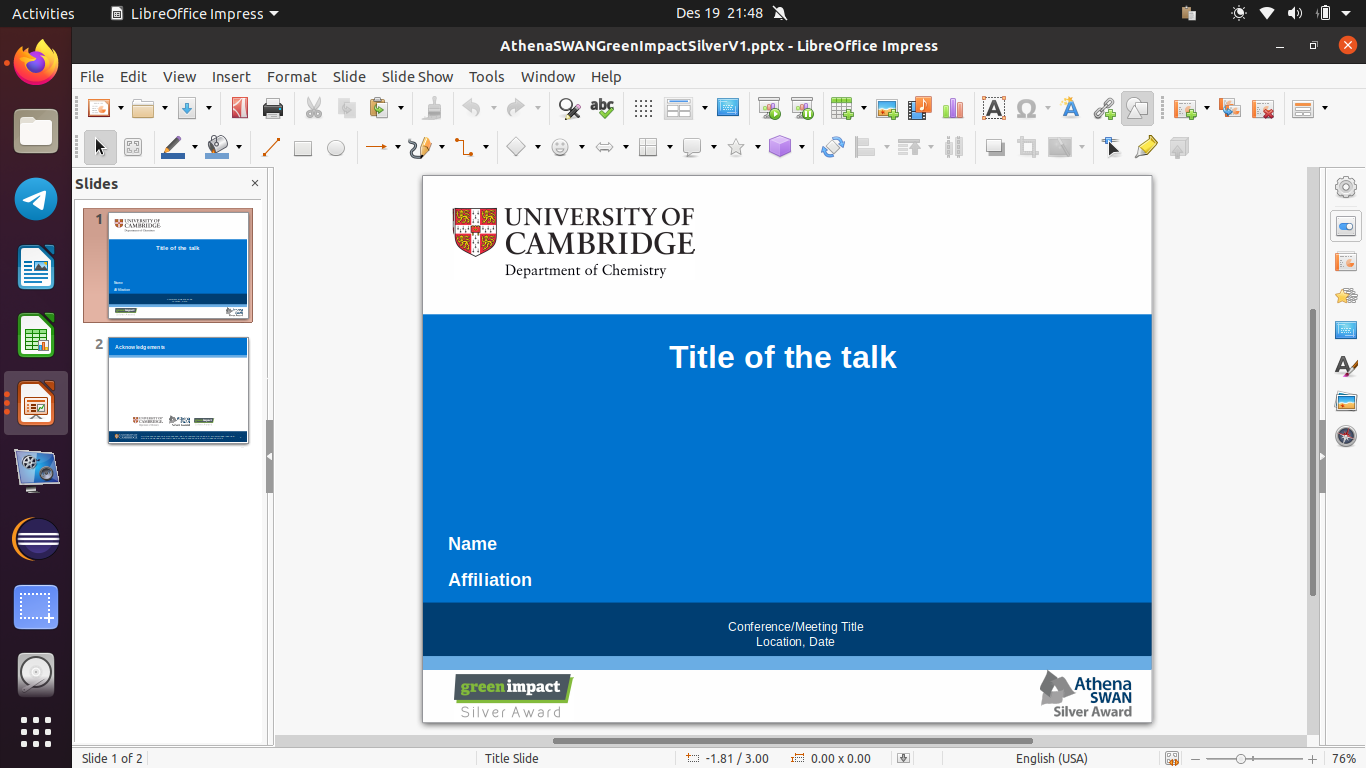Open Find & Replace tool

tap(569, 108)
